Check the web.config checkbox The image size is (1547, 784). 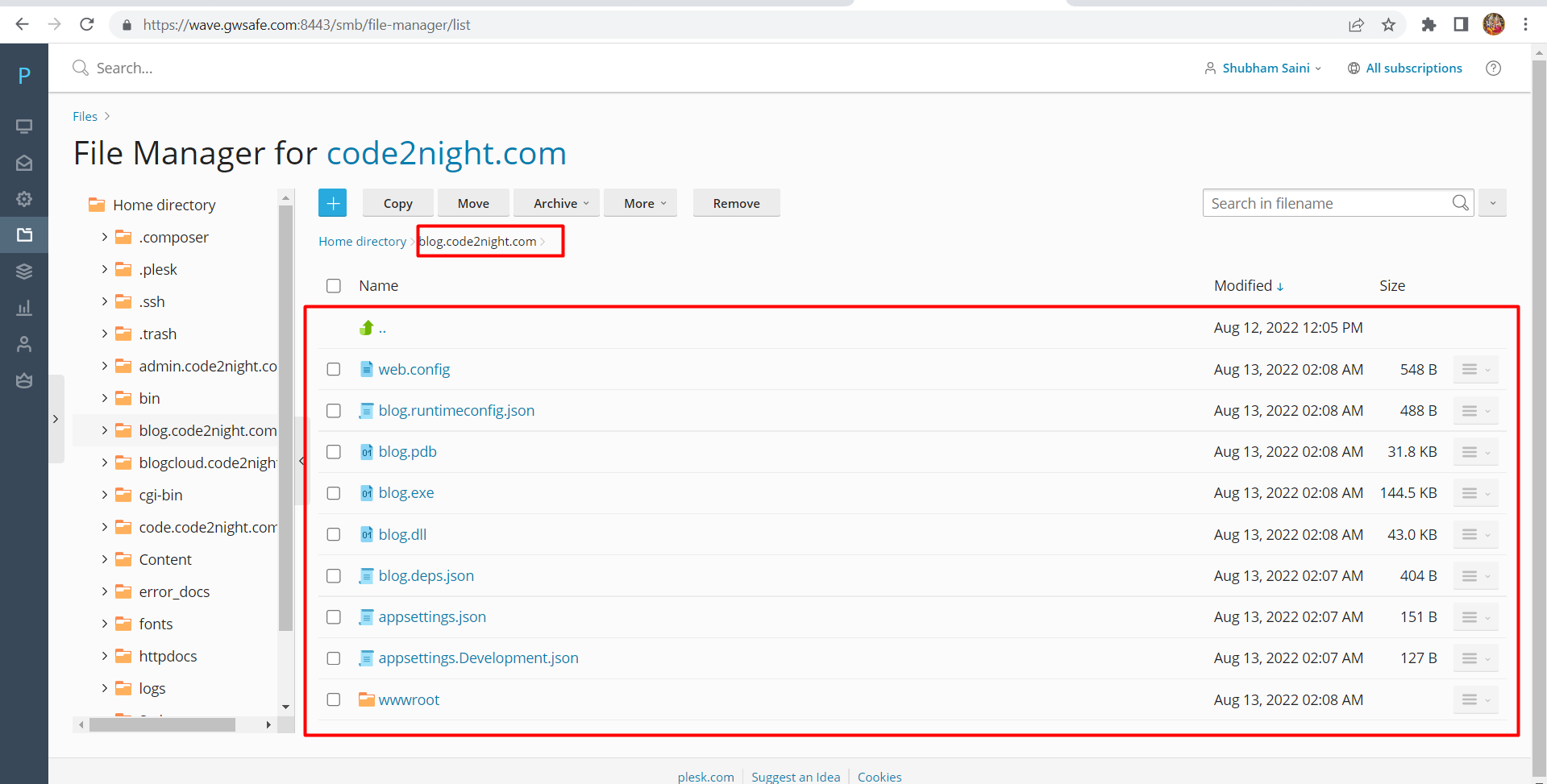point(334,369)
